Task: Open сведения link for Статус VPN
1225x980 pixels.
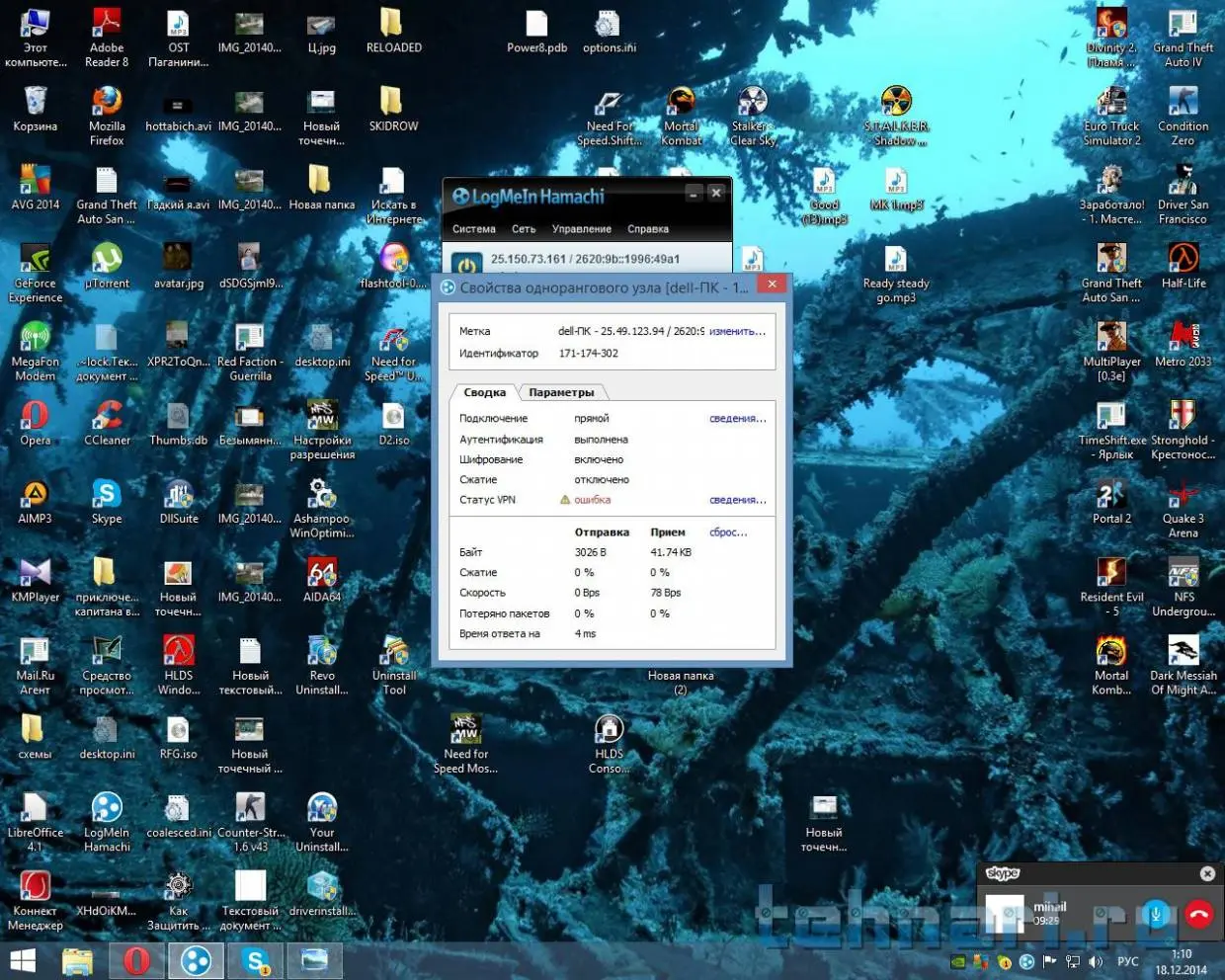Action: tap(737, 500)
